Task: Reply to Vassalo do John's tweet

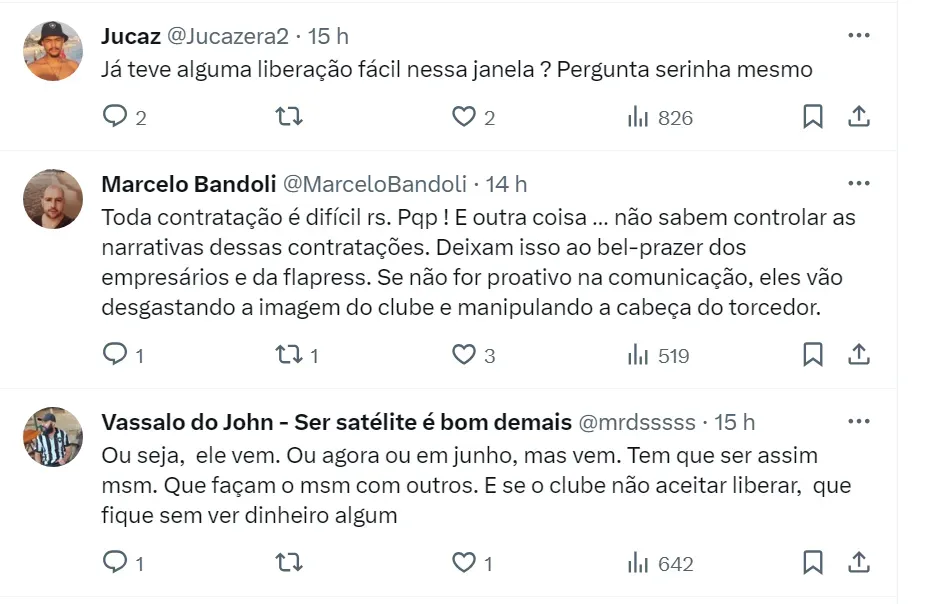Action: point(116,563)
